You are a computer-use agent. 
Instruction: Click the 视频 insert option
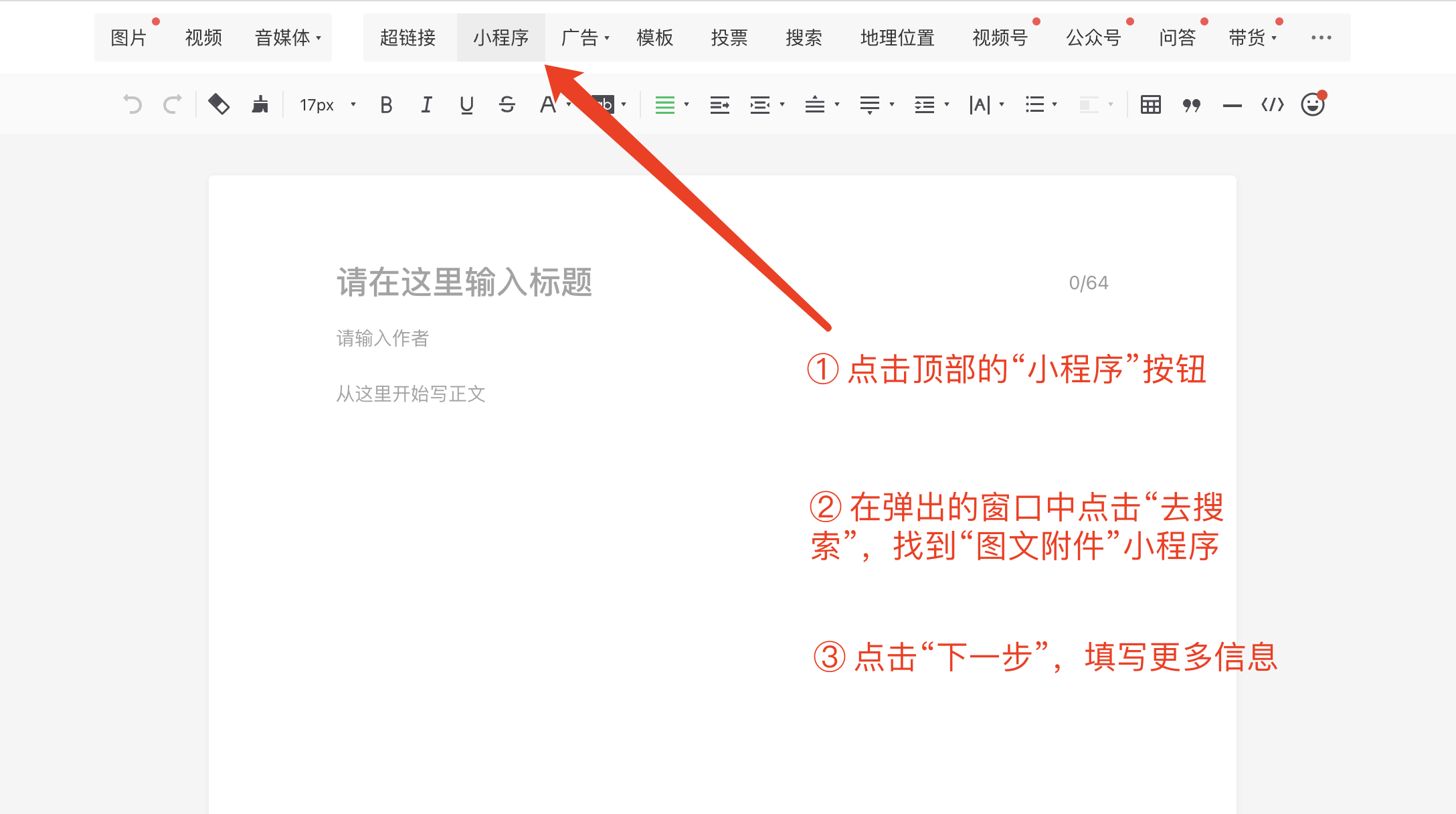point(203,37)
